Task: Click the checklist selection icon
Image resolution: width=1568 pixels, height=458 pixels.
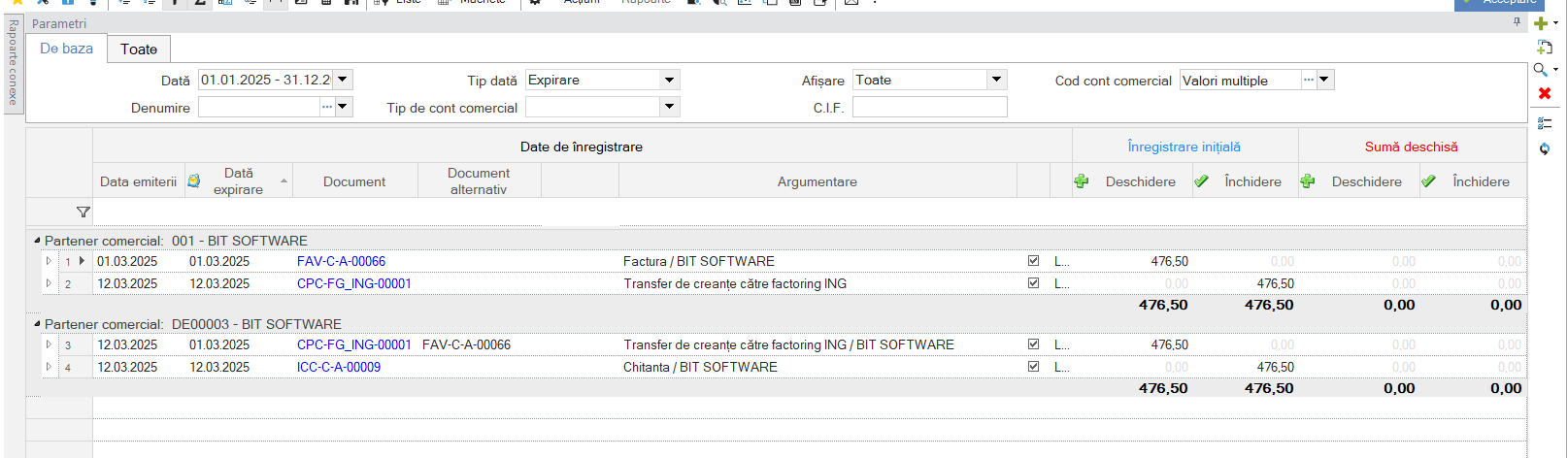Action: (1545, 123)
